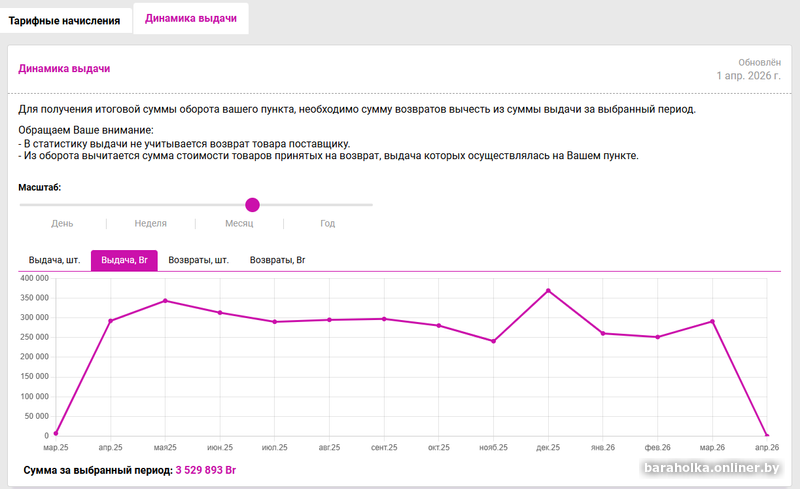Set scale to Год

327,224
